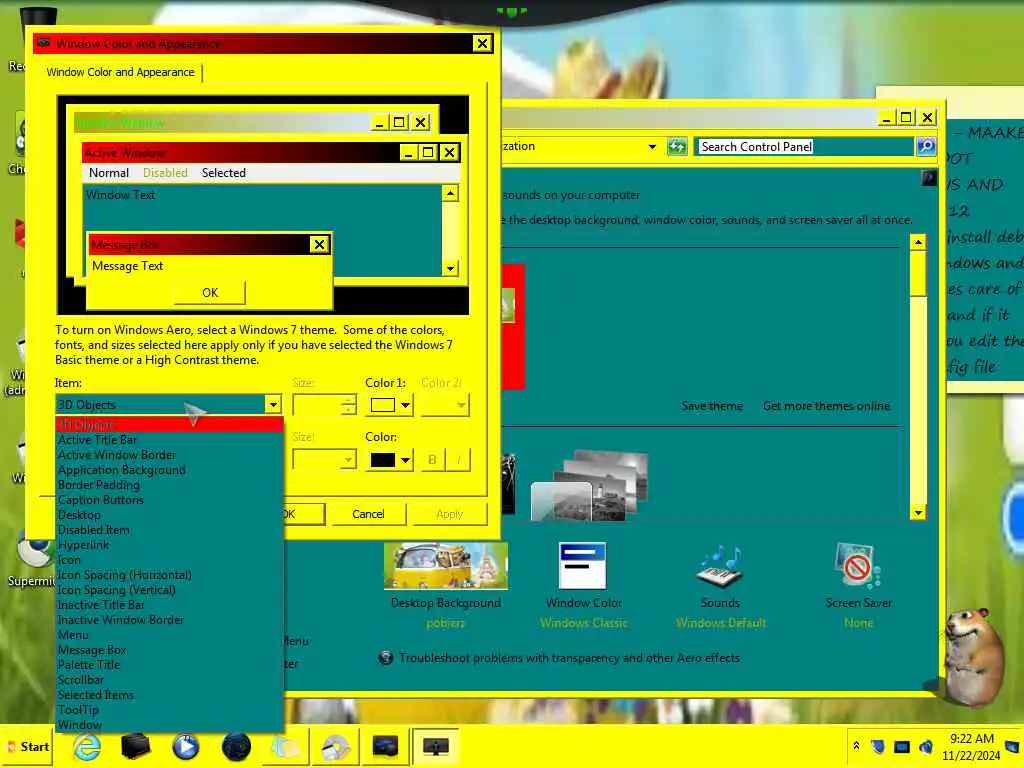Select Desktop in the item list
The height and width of the screenshot is (768, 1024).
pyautogui.click(x=170, y=515)
